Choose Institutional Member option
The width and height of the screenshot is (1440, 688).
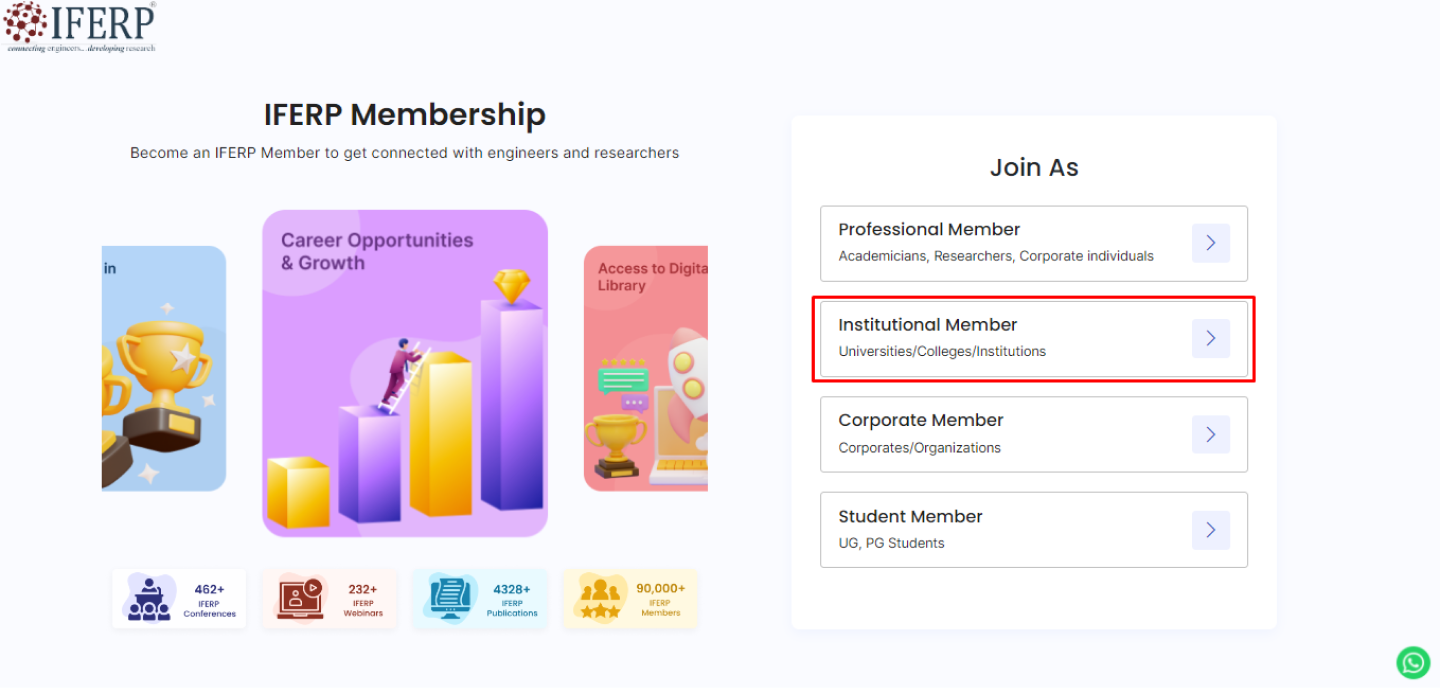pyautogui.click(x=1000, y=339)
